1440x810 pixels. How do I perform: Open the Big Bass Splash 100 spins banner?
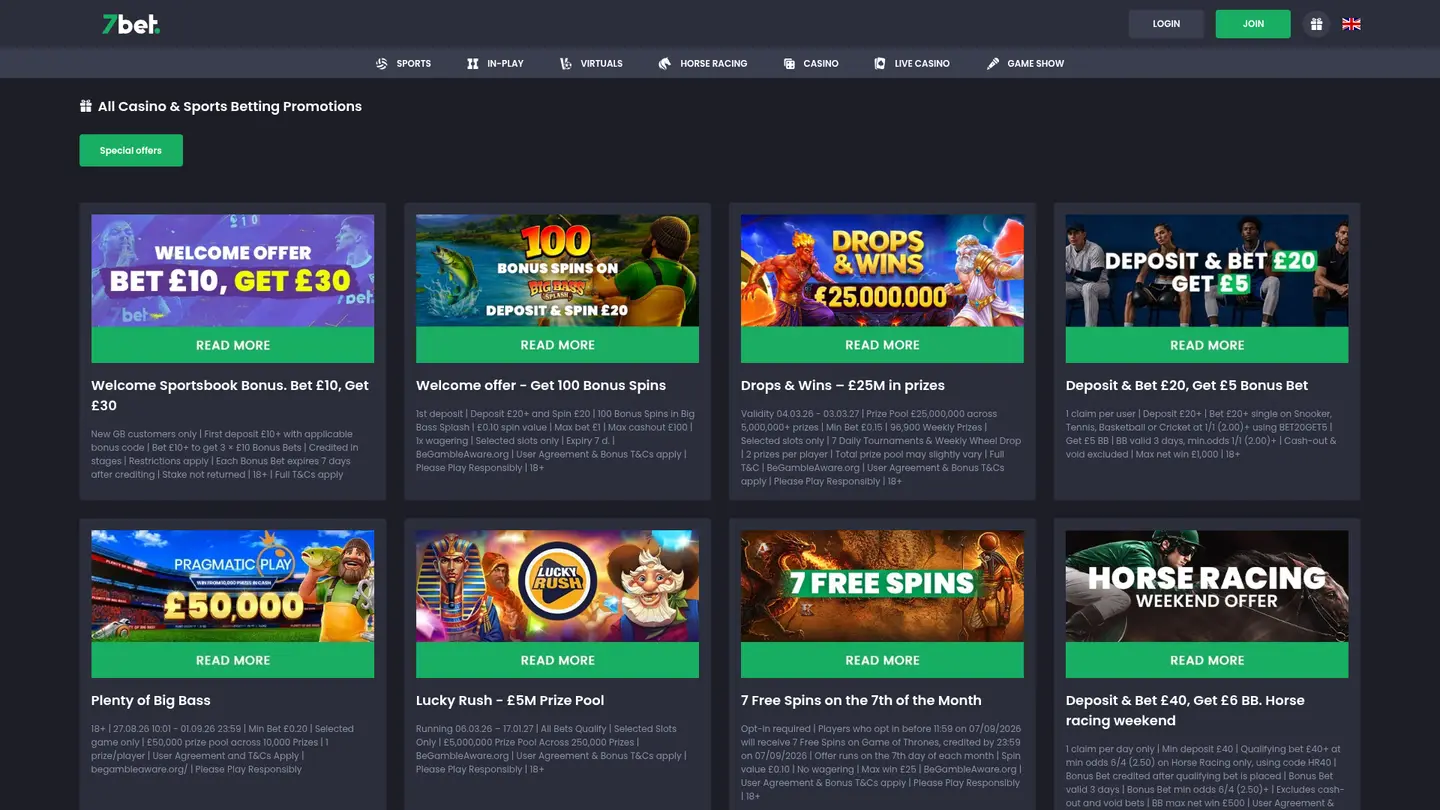point(557,270)
